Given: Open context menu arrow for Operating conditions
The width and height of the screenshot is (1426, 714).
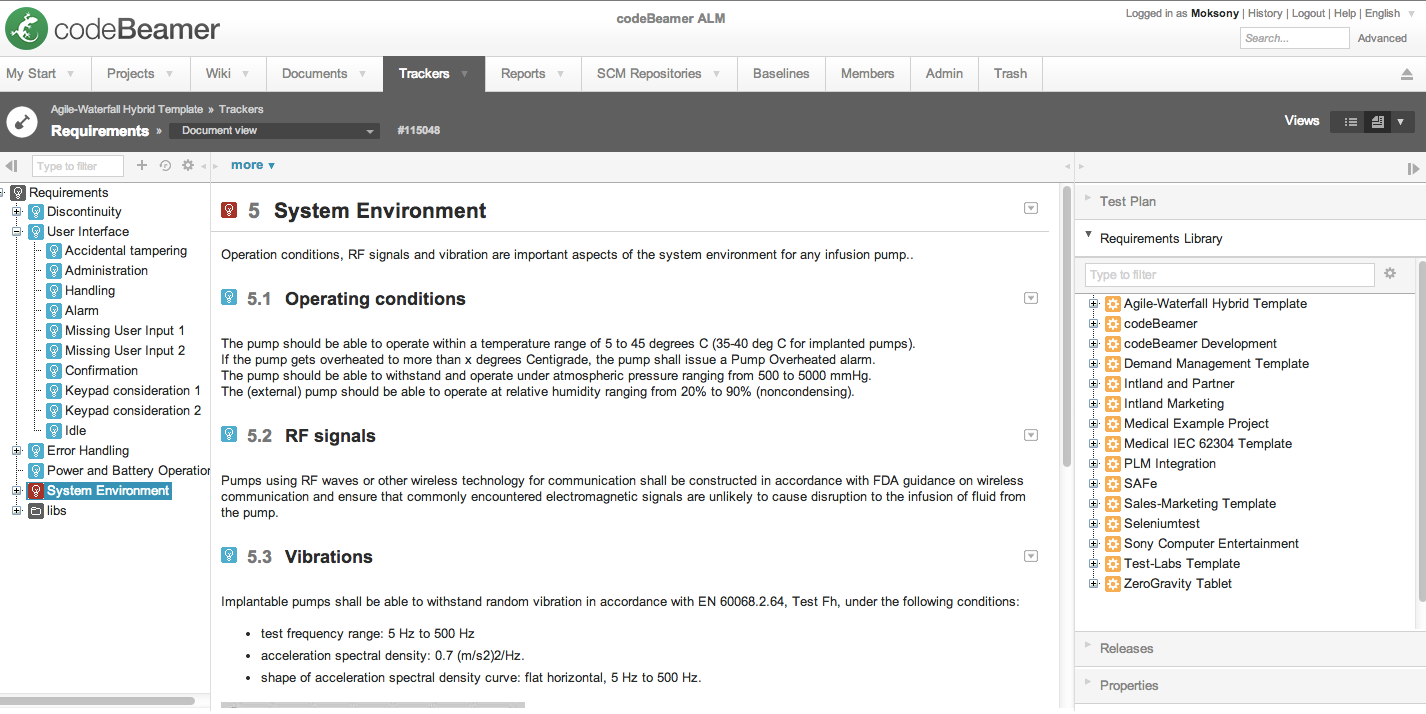Looking at the screenshot, I should click(x=1031, y=298).
